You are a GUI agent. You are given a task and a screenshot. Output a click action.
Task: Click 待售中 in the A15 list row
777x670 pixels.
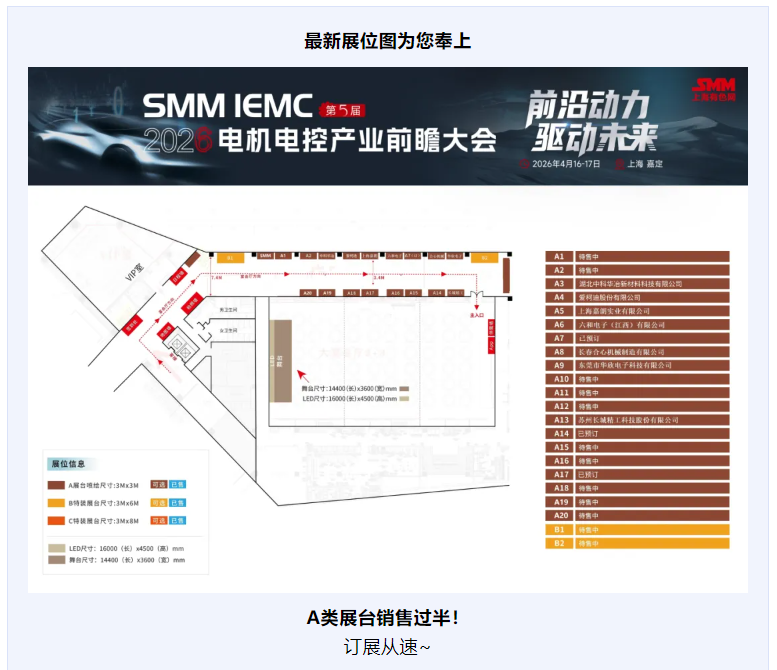click(x=589, y=447)
